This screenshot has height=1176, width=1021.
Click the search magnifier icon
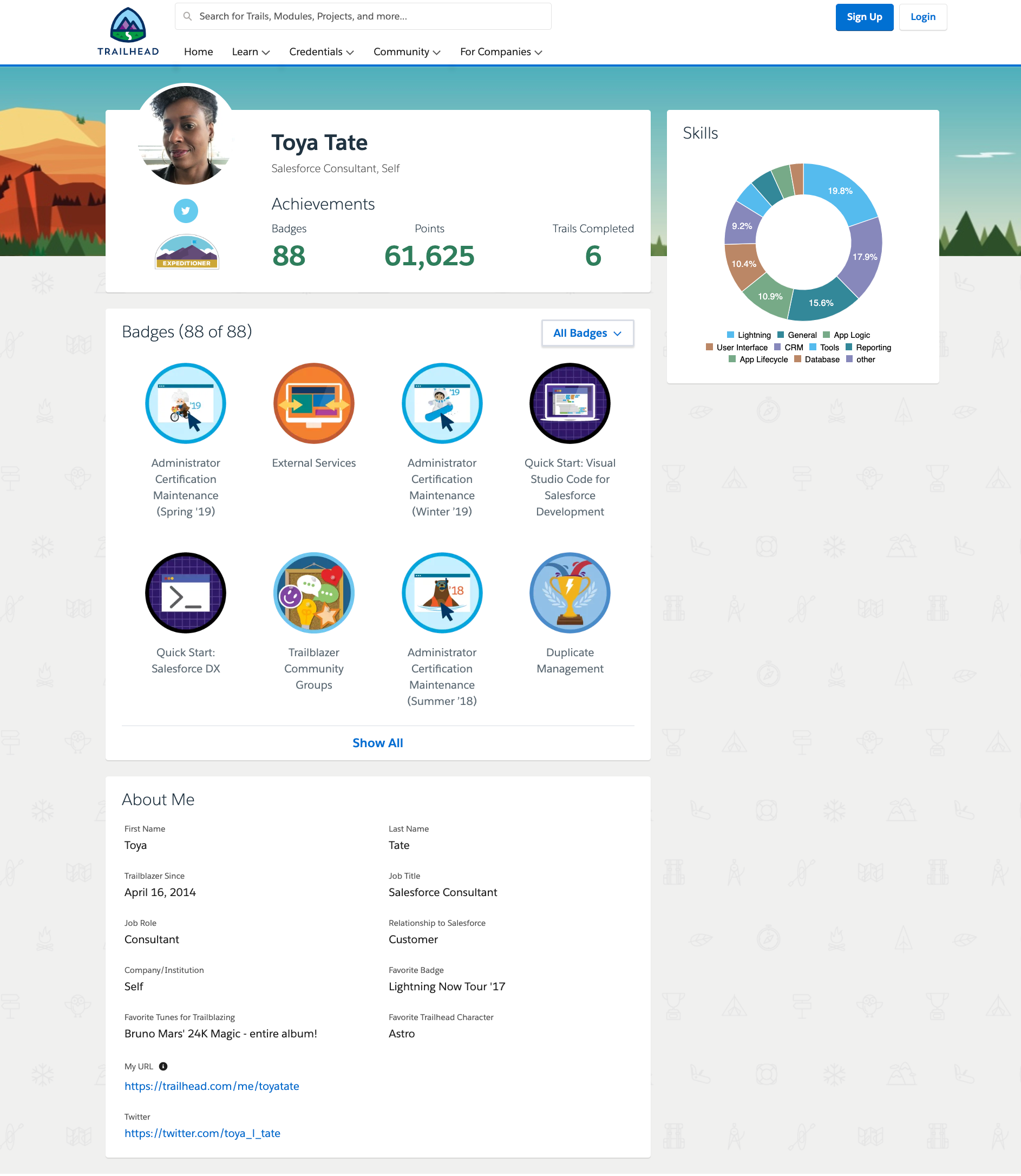tap(187, 17)
